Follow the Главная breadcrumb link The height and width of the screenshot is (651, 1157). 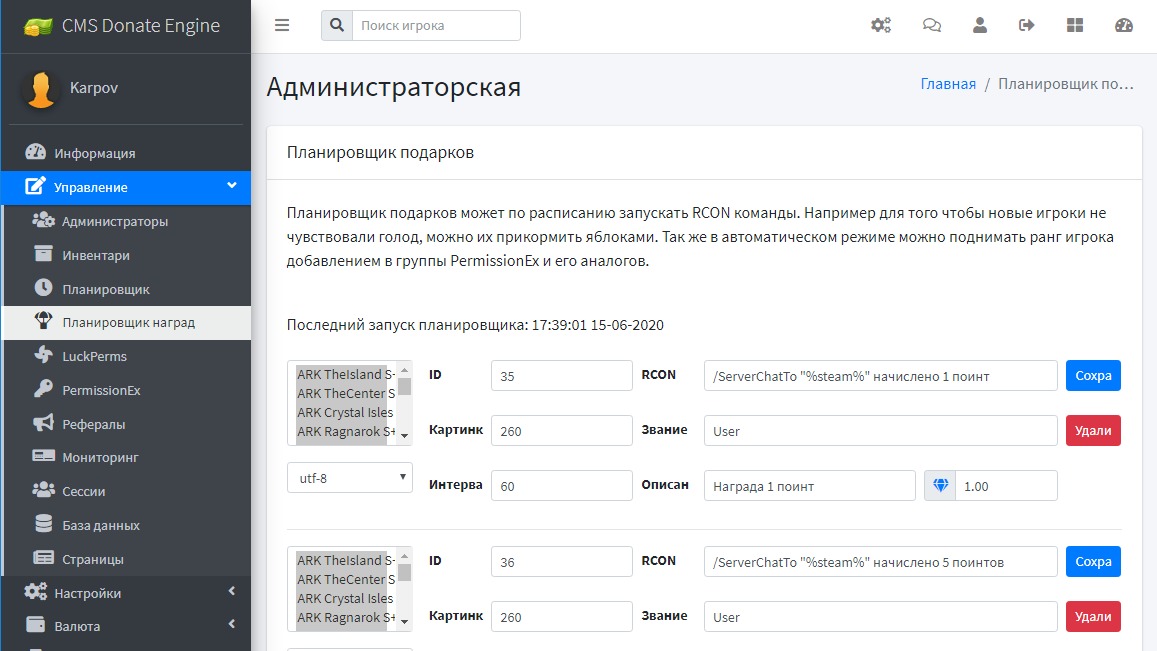(947, 84)
